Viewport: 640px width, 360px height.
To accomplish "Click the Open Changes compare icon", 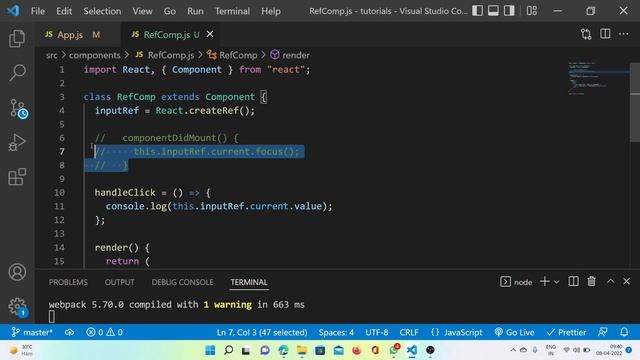I will click(586, 34).
